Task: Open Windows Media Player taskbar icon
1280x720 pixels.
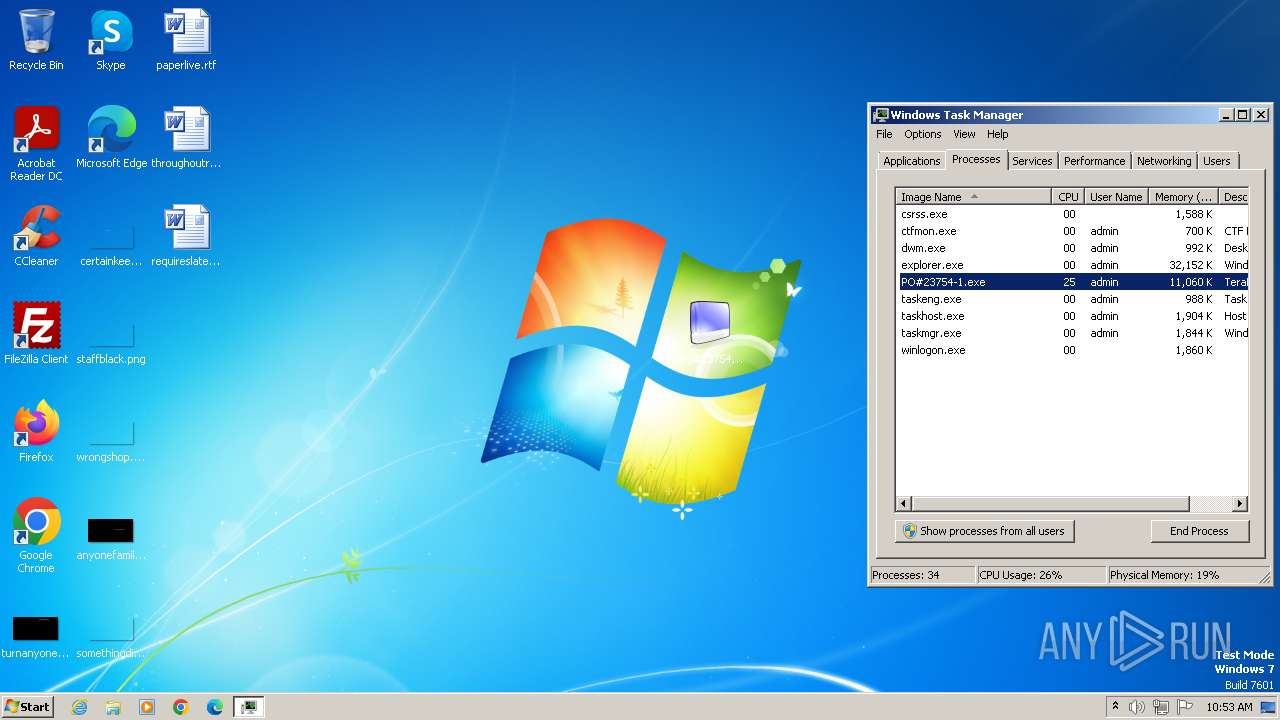Action: point(147,707)
